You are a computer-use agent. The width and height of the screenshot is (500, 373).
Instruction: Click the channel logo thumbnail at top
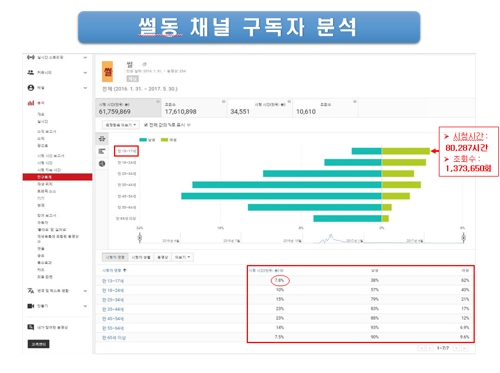tap(107, 72)
